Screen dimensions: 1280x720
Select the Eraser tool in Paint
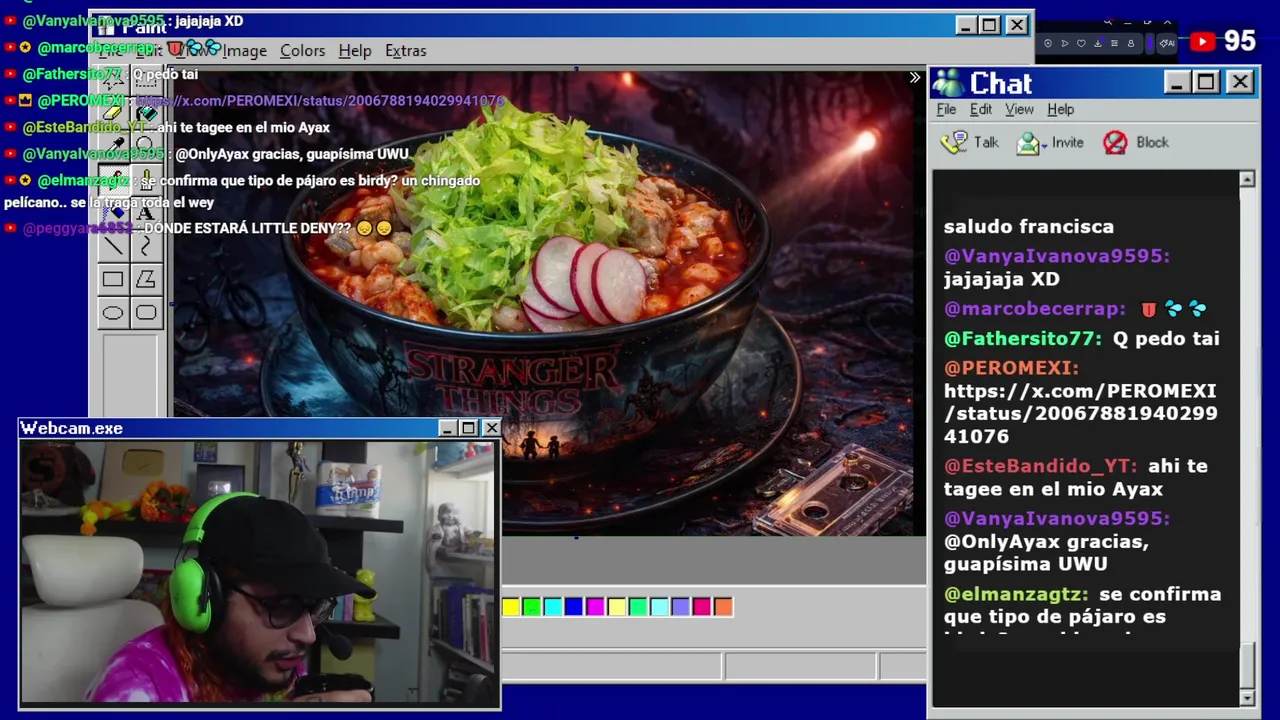click(113, 112)
